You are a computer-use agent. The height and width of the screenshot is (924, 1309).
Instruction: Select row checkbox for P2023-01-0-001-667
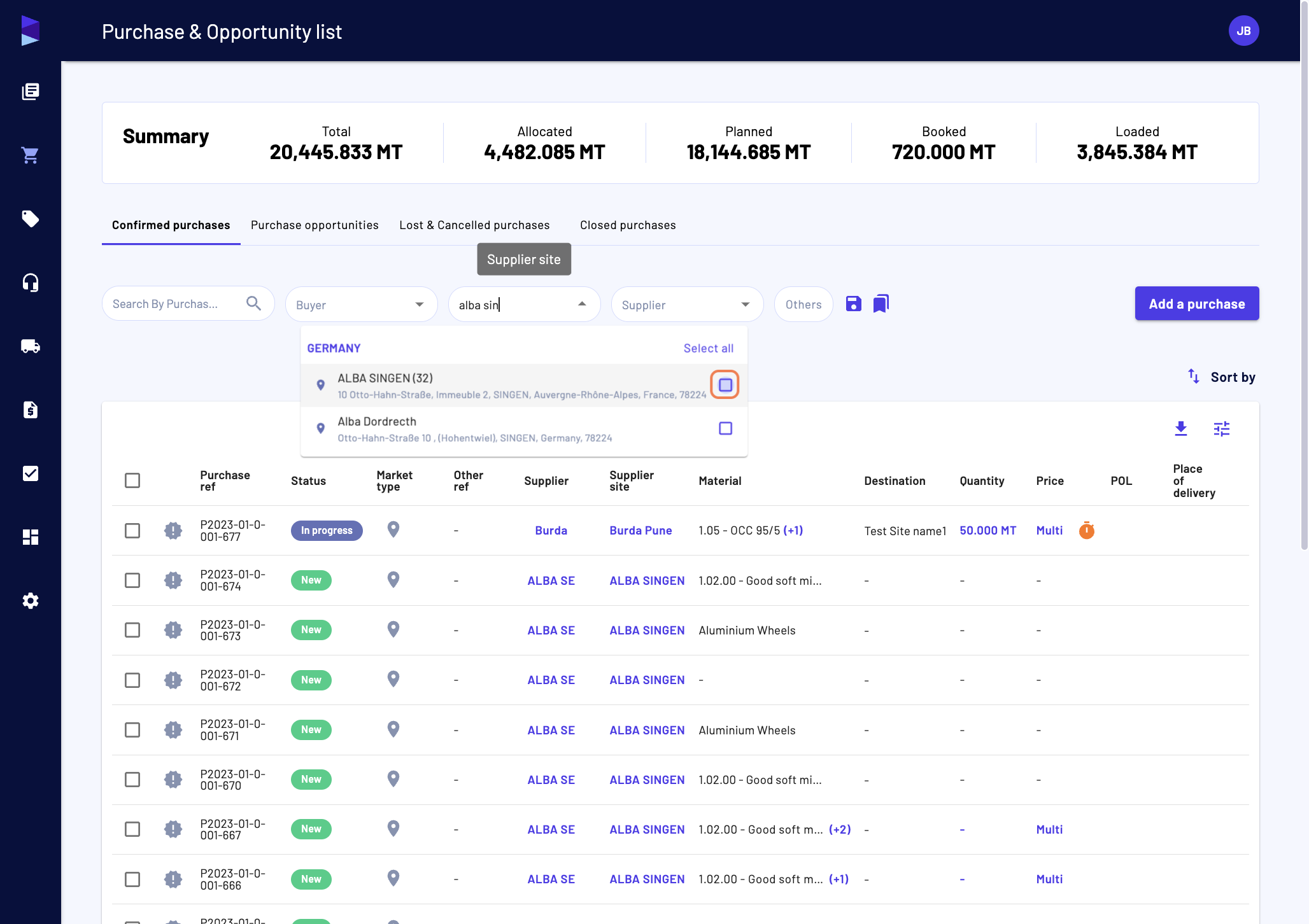(132, 829)
